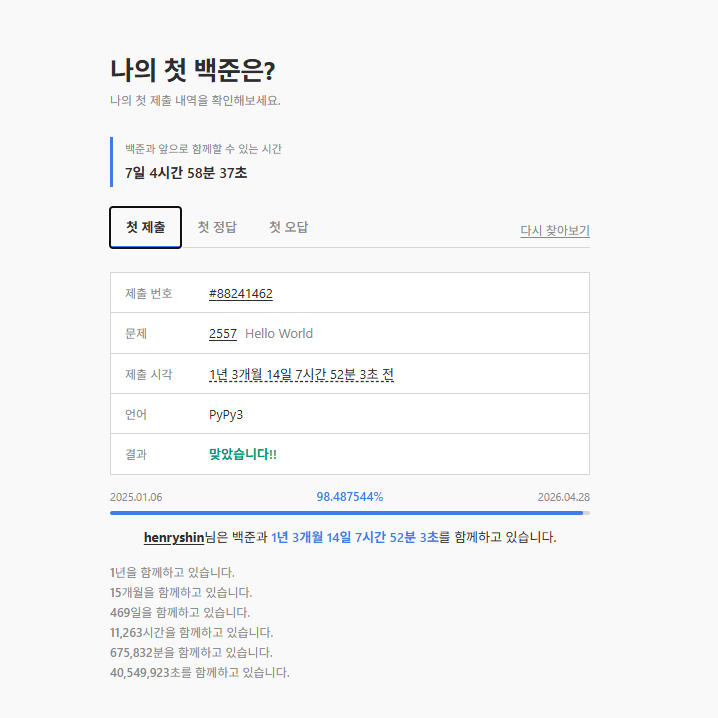Open submission number #88241462 link
The image size is (718, 718).
pos(240,293)
